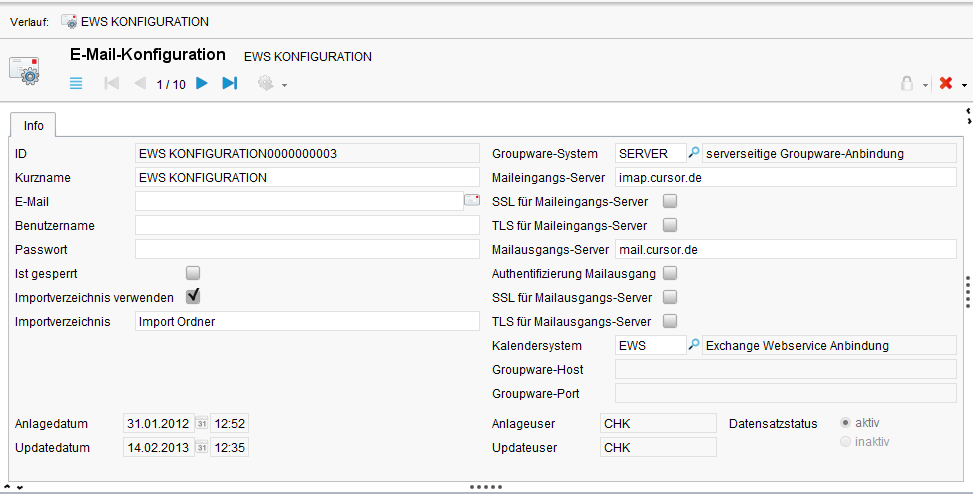The image size is (973, 496).
Task: Click the lock icon in toolbar
Action: 907,84
